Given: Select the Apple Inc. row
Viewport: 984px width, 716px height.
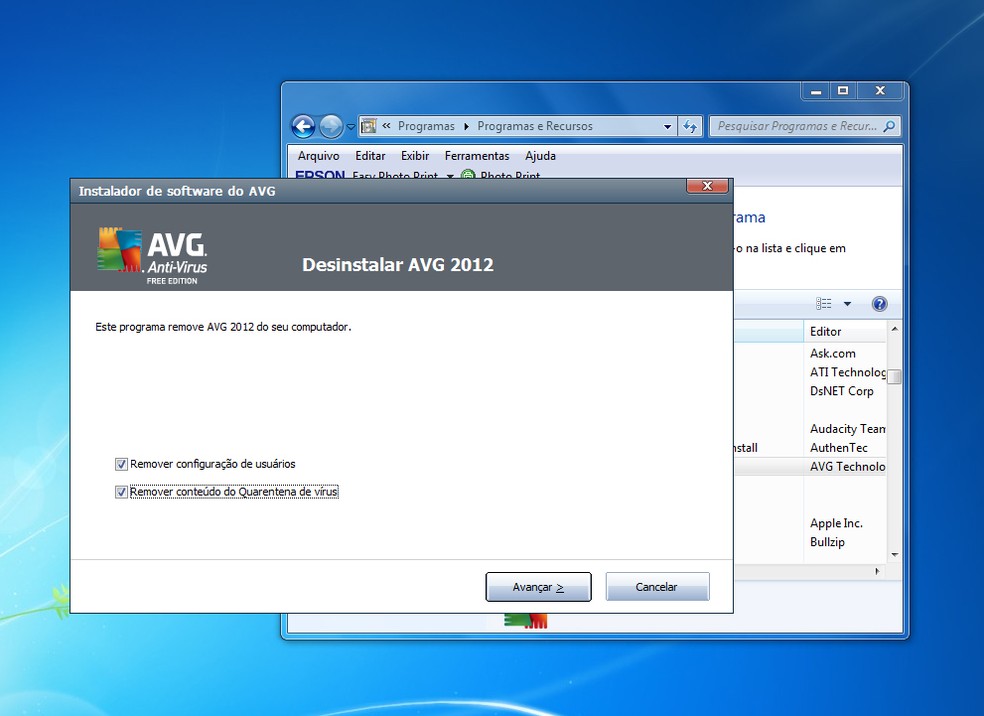Looking at the screenshot, I should [836, 523].
